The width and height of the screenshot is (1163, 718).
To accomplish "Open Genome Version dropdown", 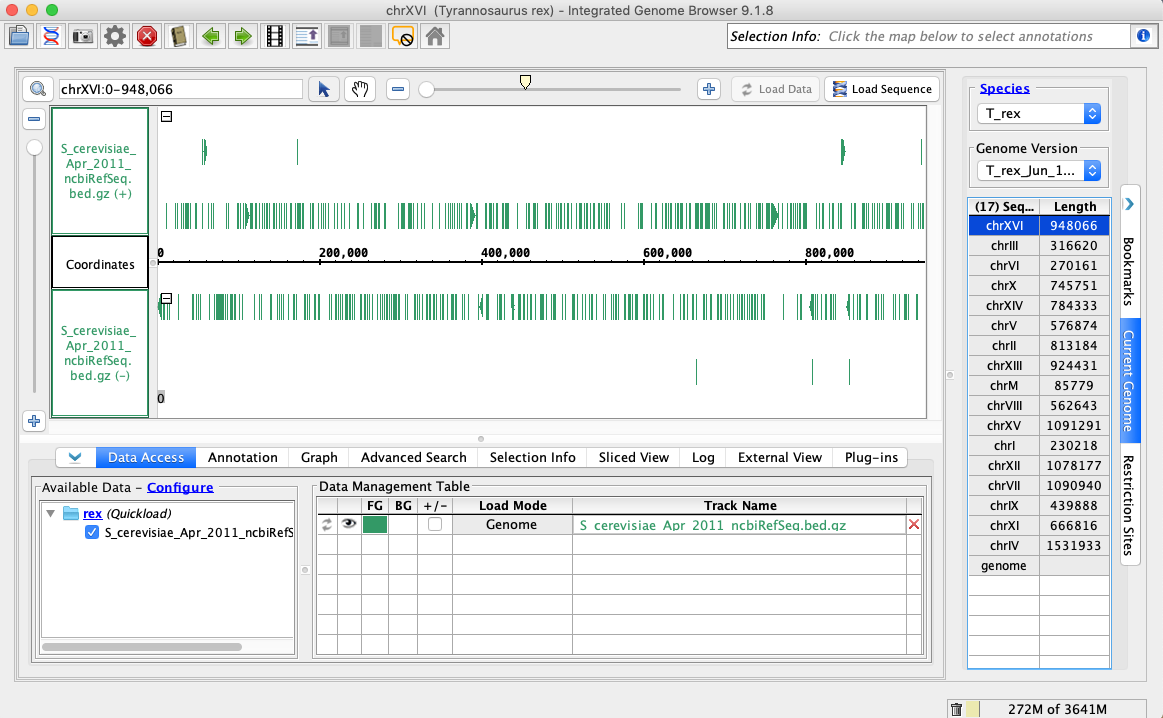I will tap(1038, 171).
